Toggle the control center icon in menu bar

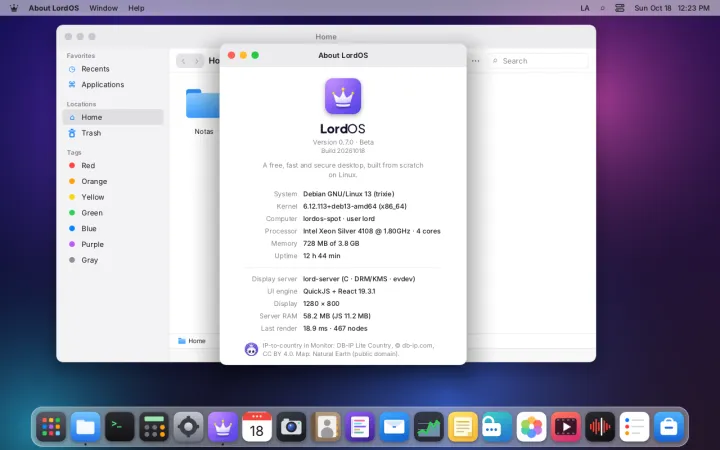point(619,8)
